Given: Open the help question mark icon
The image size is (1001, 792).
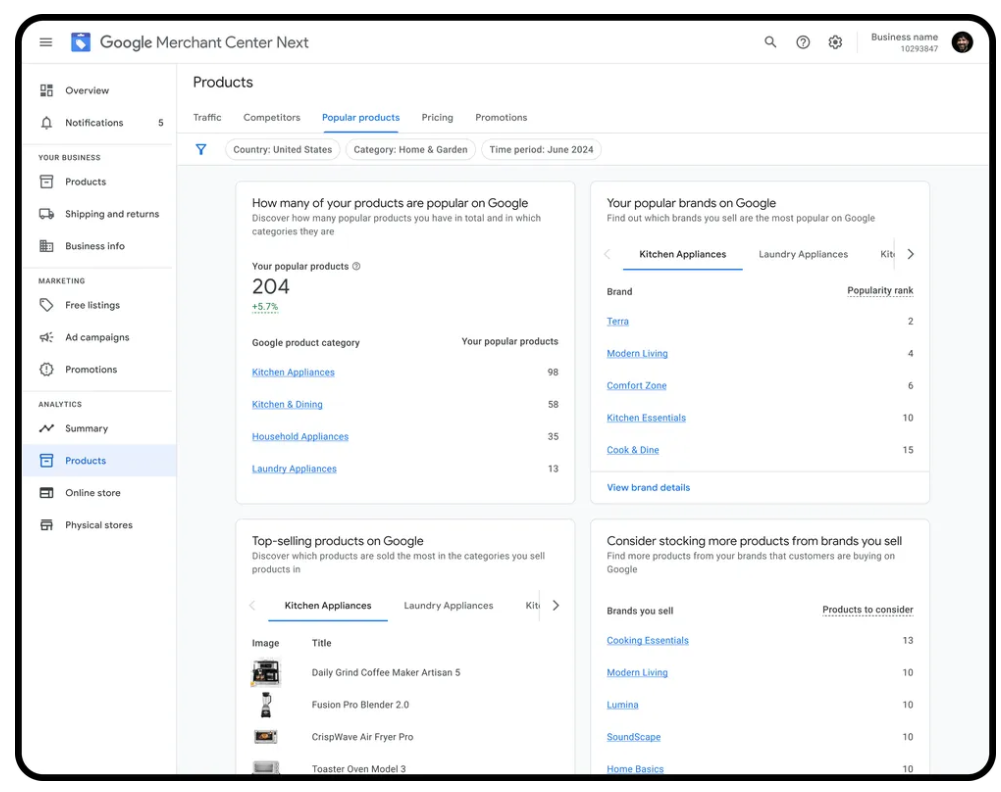Looking at the screenshot, I should pos(803,42).
